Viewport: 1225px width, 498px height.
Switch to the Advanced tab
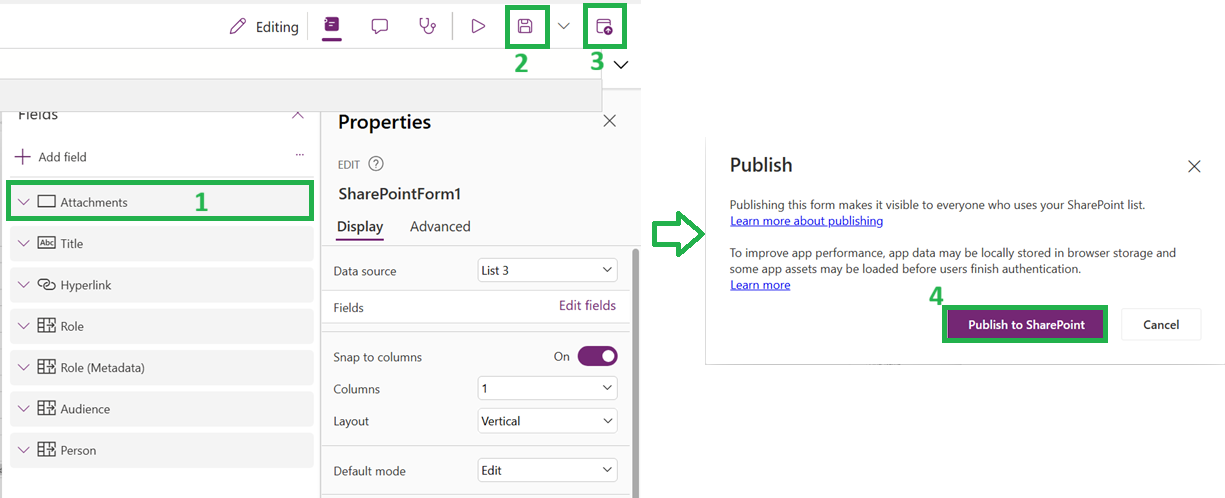[440, 227]
